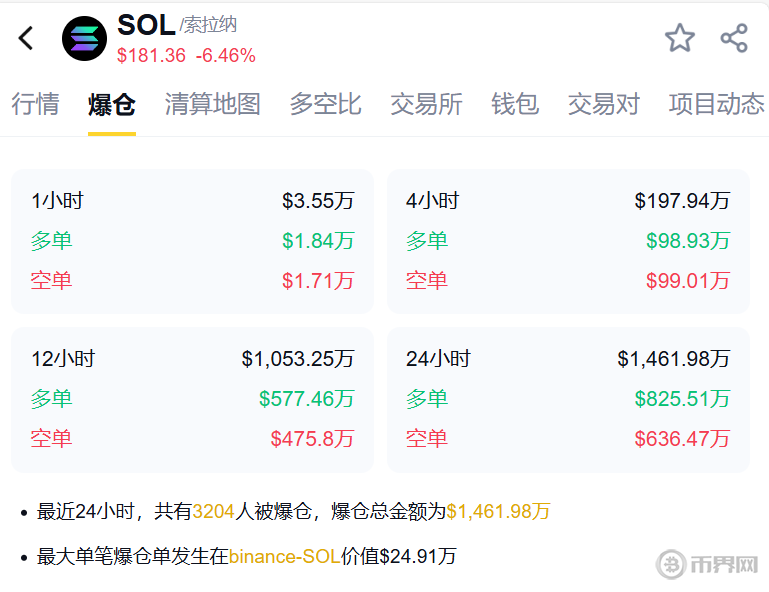769x592 pixels.
Task: Click the 4小时 liquidation card
Action: coord(568,241)
